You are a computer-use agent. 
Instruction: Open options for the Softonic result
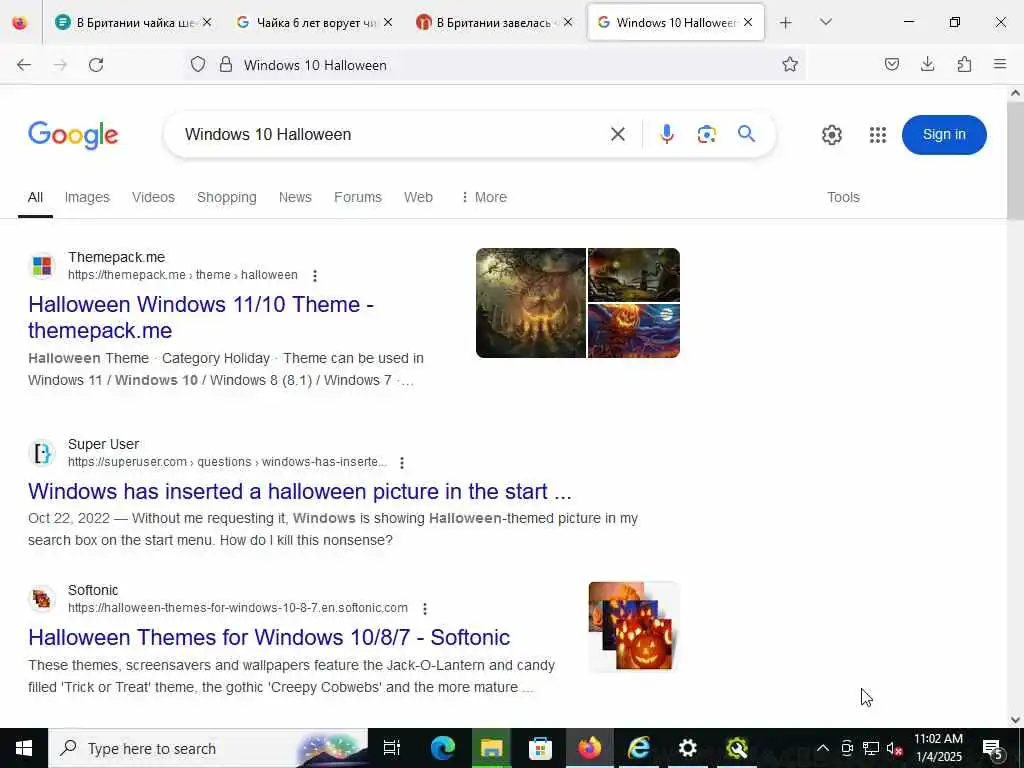tap(424, 609)
